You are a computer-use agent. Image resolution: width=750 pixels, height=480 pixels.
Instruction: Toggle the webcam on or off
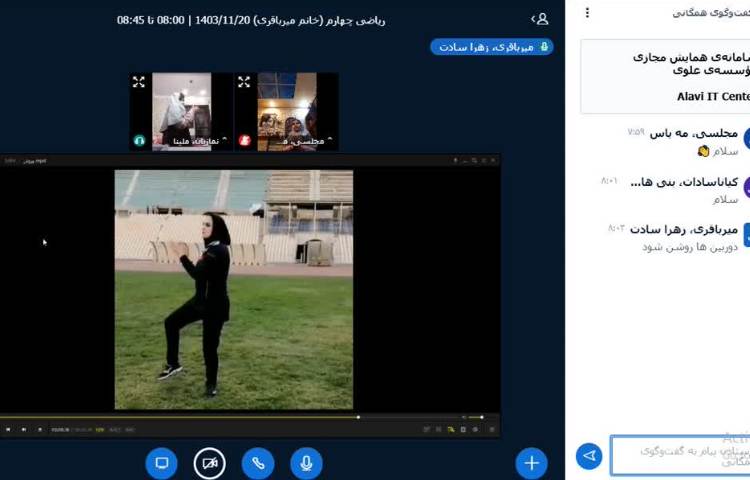pos(209,463)
